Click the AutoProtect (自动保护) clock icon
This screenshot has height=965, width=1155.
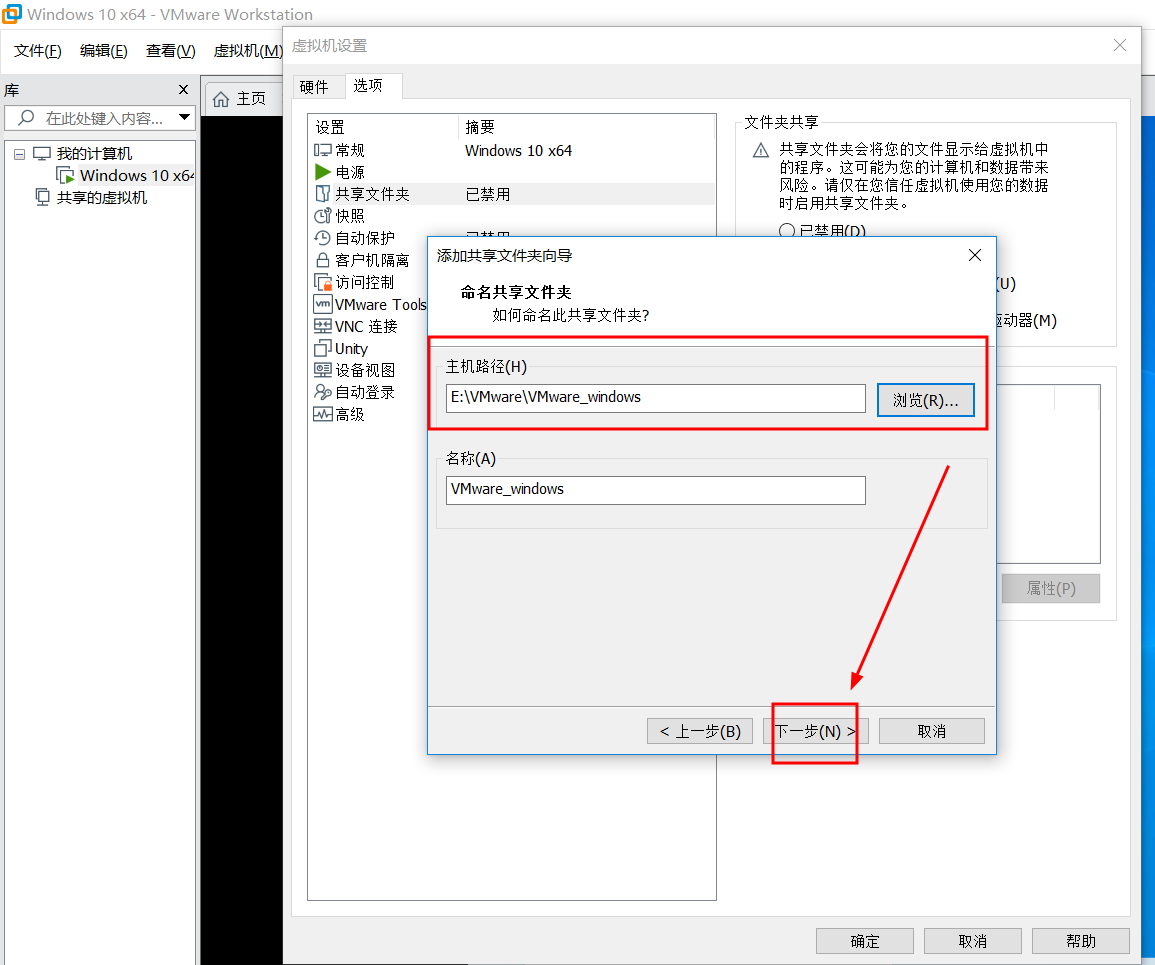(x=322, y=238)
